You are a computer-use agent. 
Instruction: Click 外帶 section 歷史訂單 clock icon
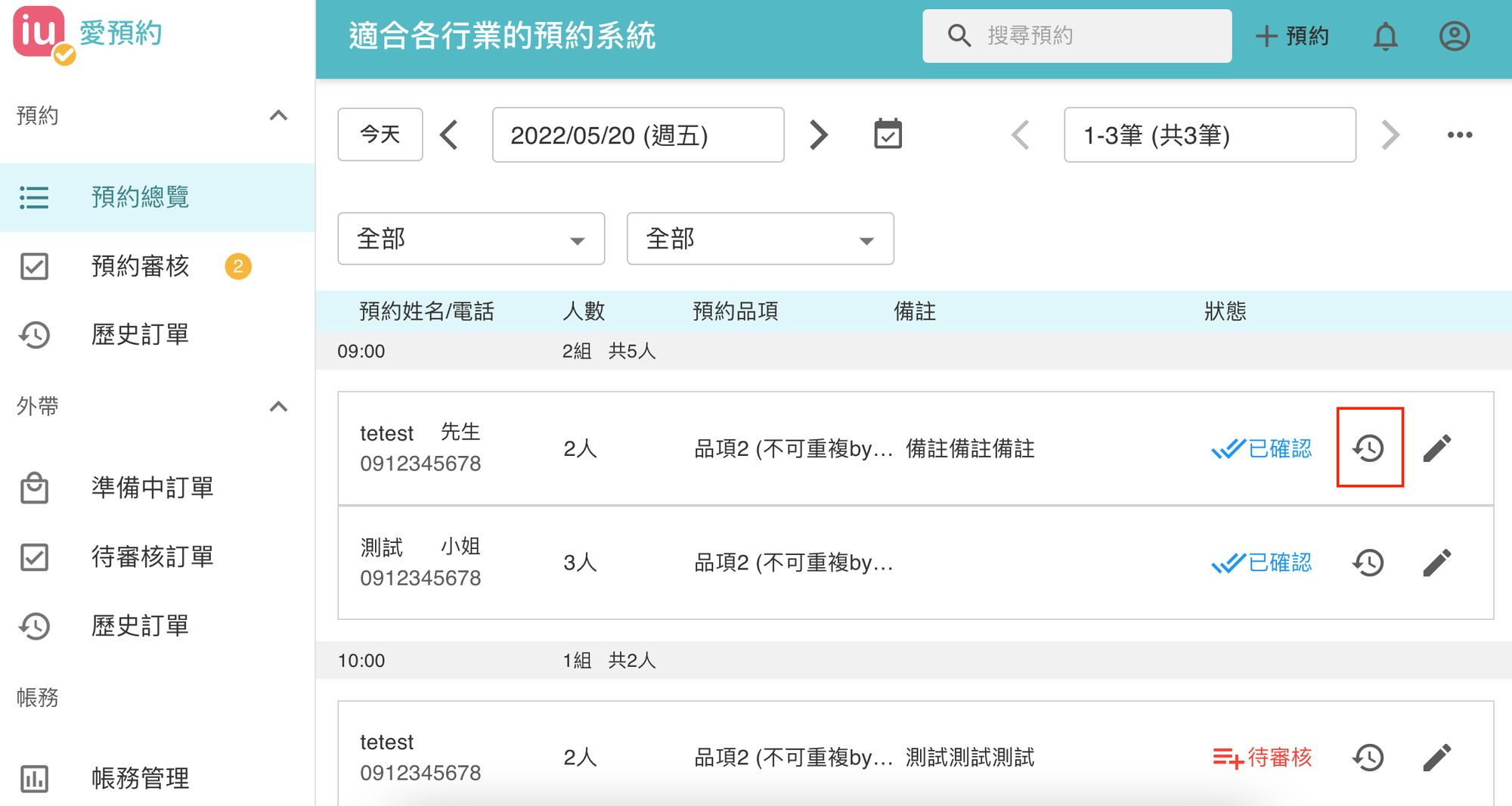pos(34,626)
